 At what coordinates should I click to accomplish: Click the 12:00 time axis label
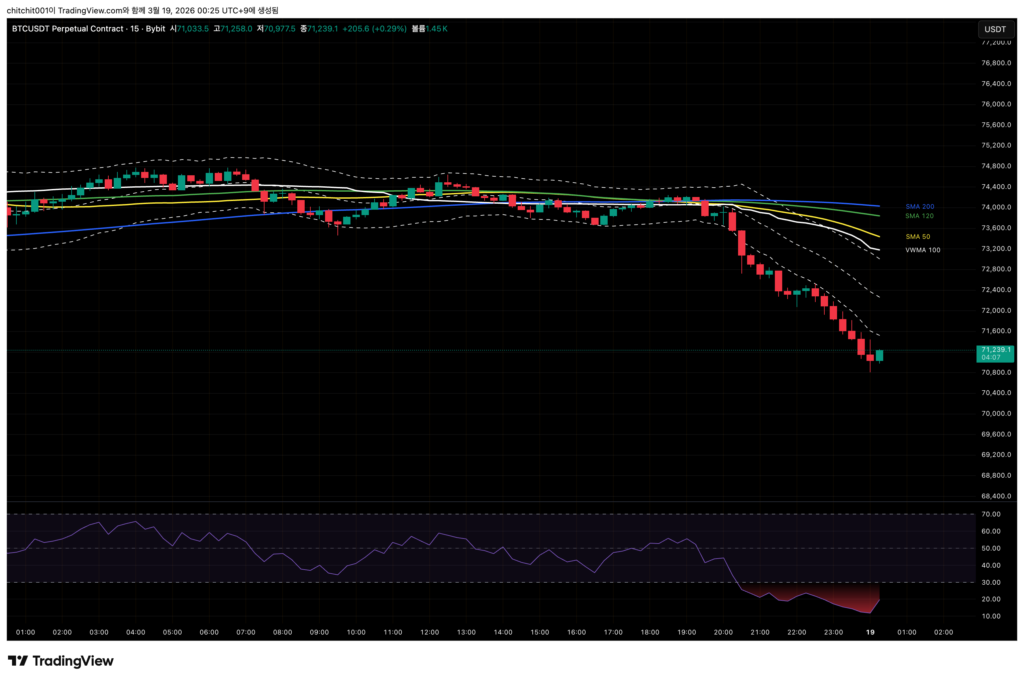coord(430,632)
